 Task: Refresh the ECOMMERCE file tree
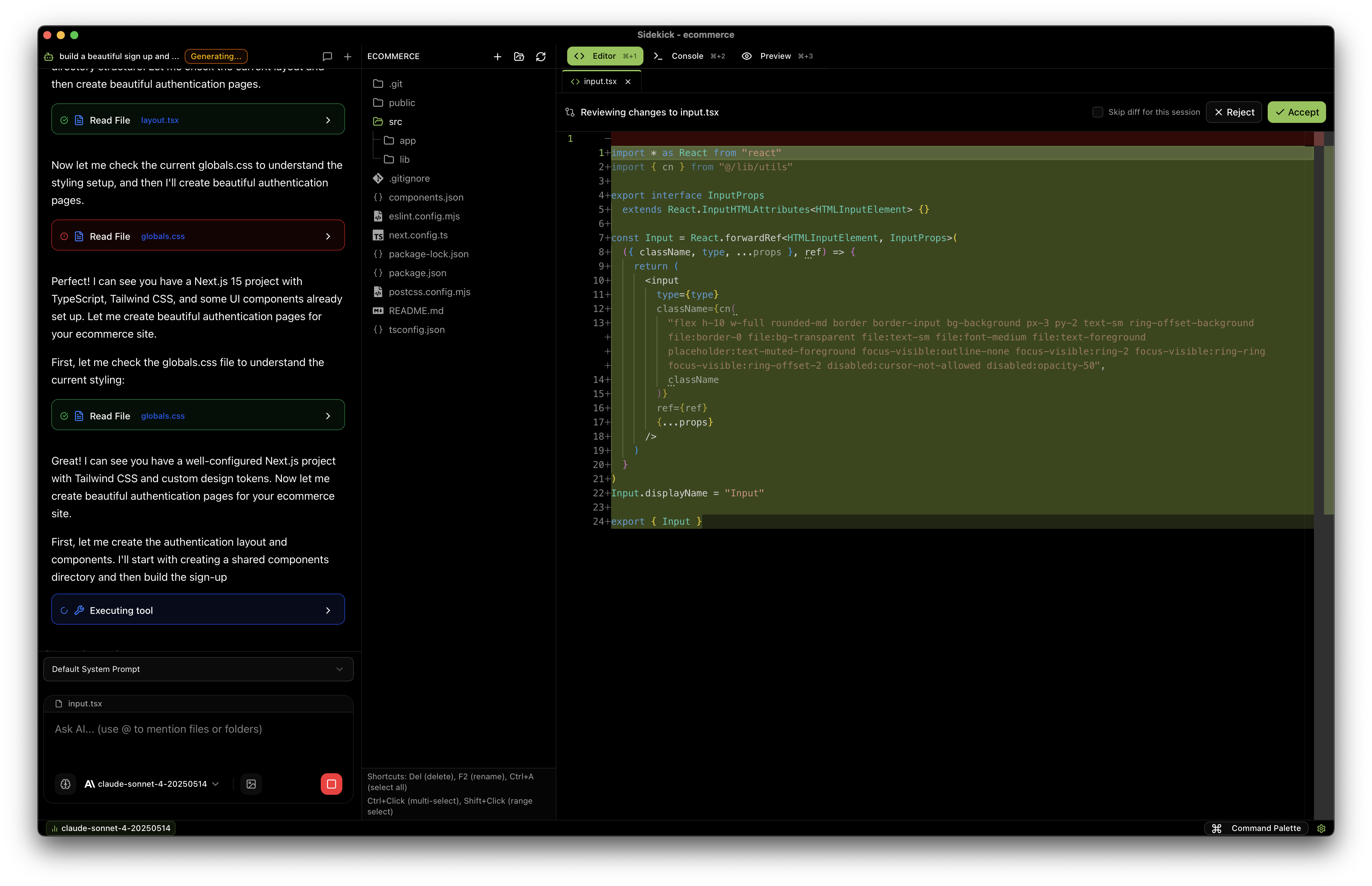click(541, 56)
